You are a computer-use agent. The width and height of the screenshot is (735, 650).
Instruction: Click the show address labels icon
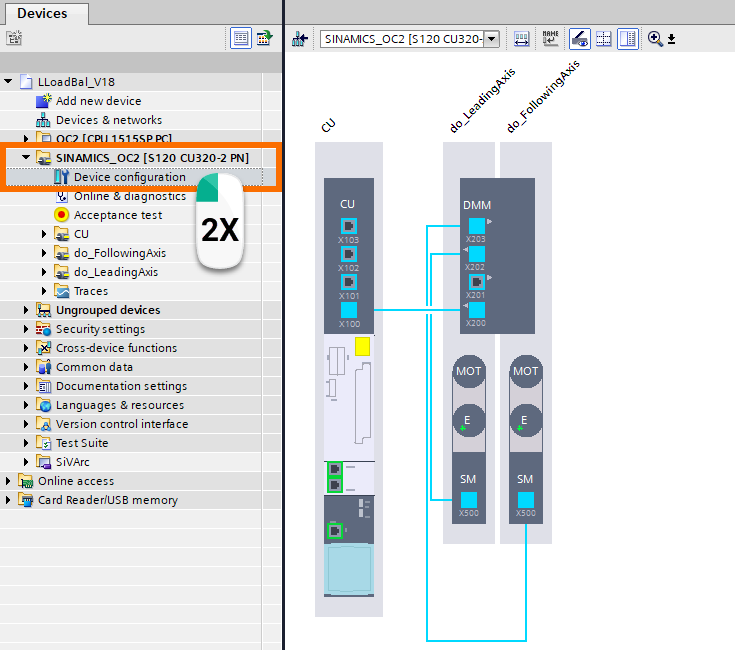coord(521,39)
